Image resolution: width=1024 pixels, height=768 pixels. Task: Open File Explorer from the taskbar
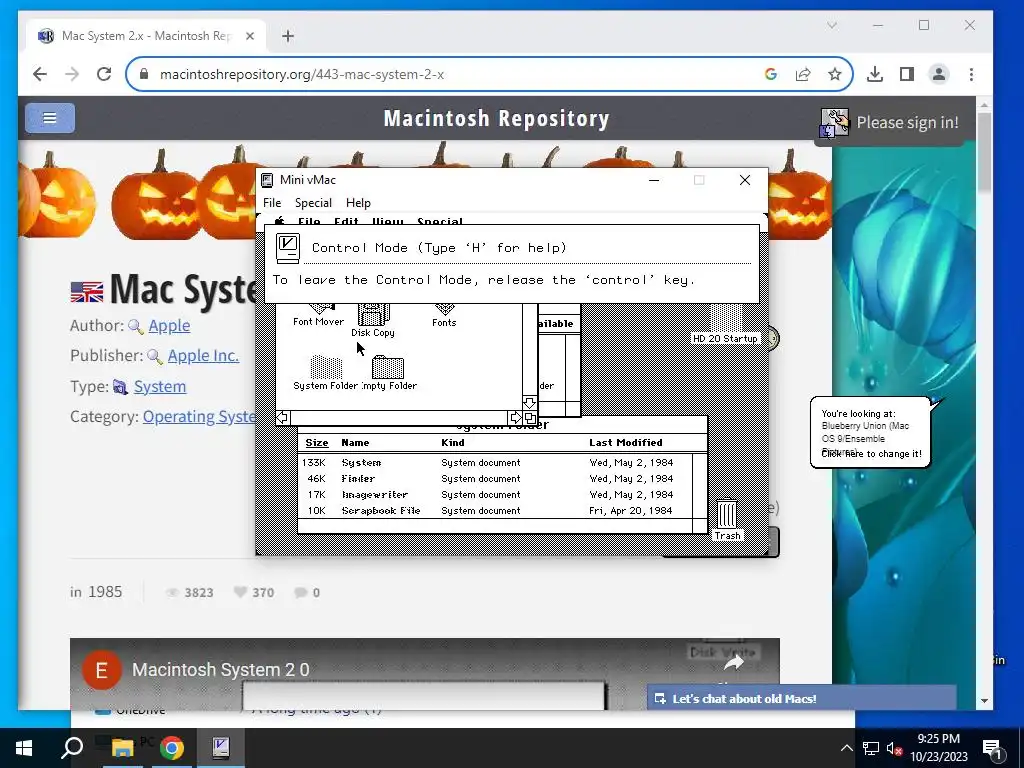pyautogui.click(x=122, y=748)
